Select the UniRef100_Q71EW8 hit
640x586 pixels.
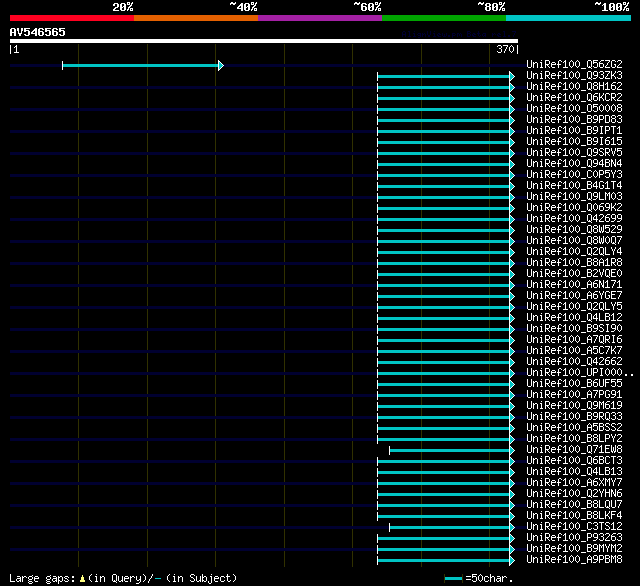pyautogui.click(x=574, y=450)
